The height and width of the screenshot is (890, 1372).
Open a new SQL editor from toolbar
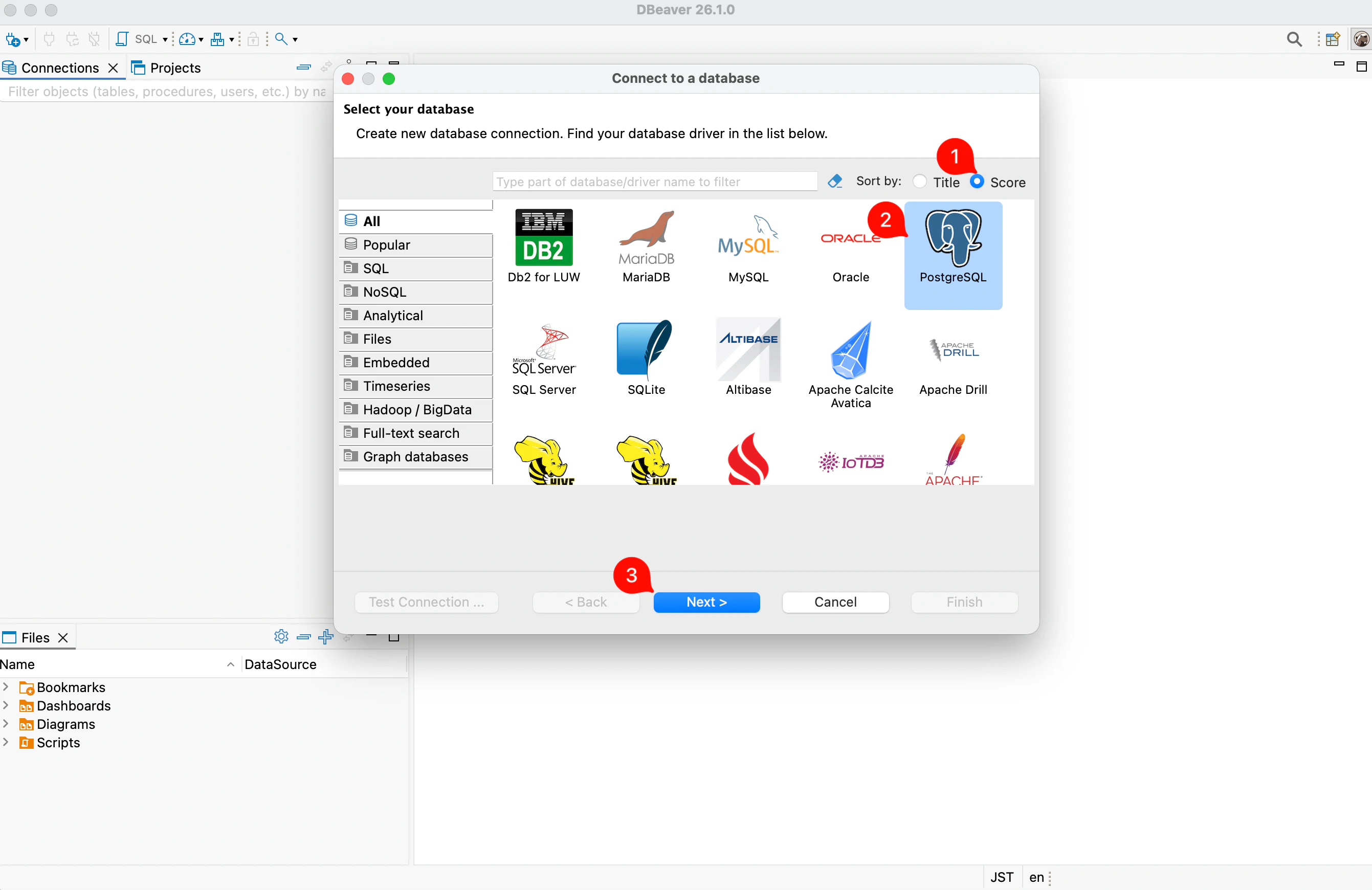[x=122, y=39]
